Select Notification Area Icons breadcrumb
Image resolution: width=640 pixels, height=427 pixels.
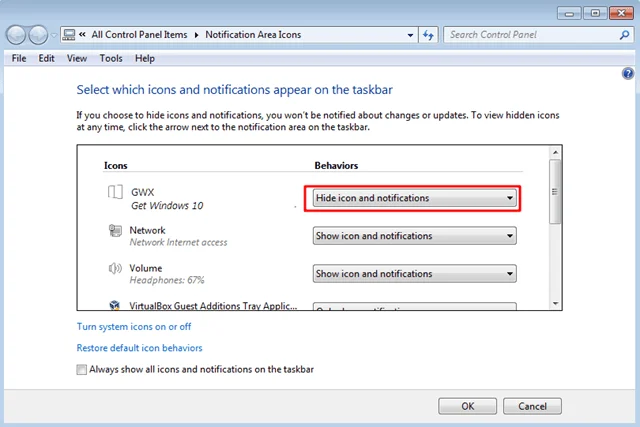pyautogui.click(x=253, y=35)
